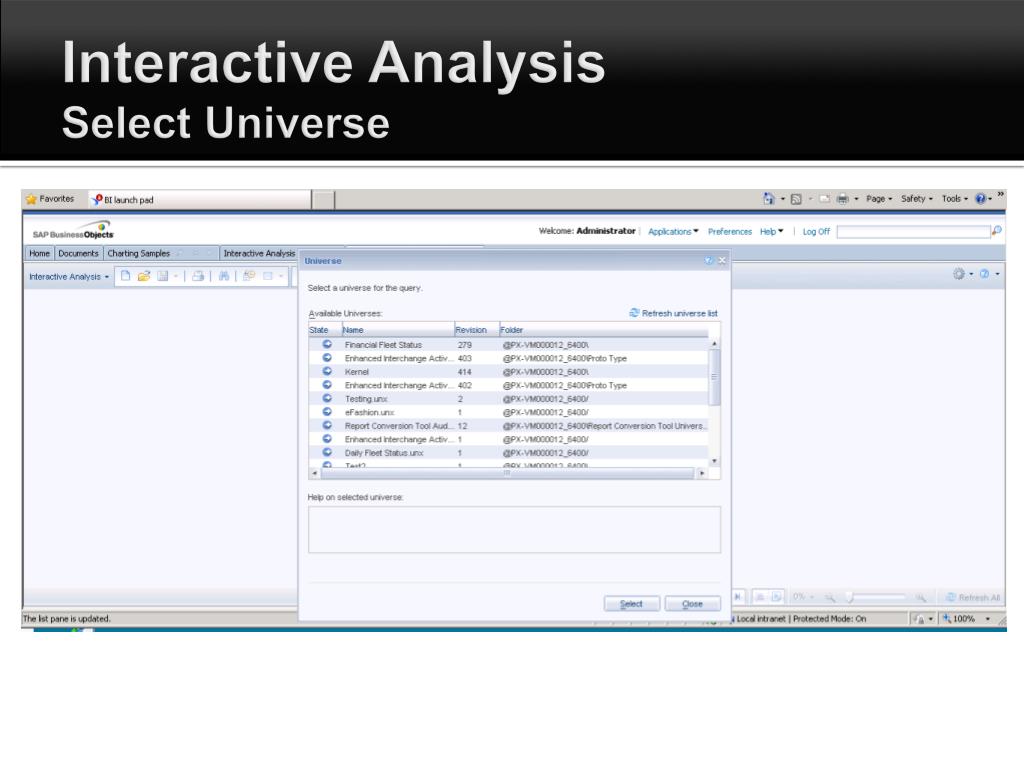The height and width of the screenshot is (768, 1024).
Task: Click in the SAP header search field
Action: [x=913, y=231]
